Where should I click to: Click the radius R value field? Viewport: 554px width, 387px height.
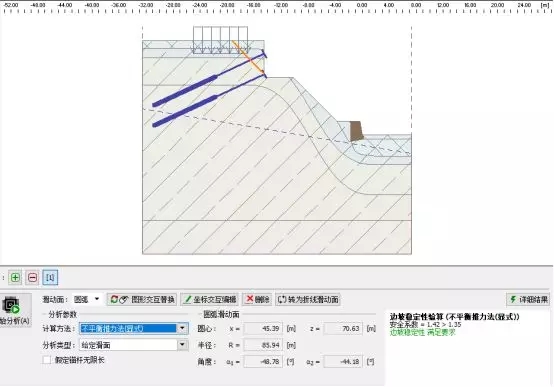point(263,345)
